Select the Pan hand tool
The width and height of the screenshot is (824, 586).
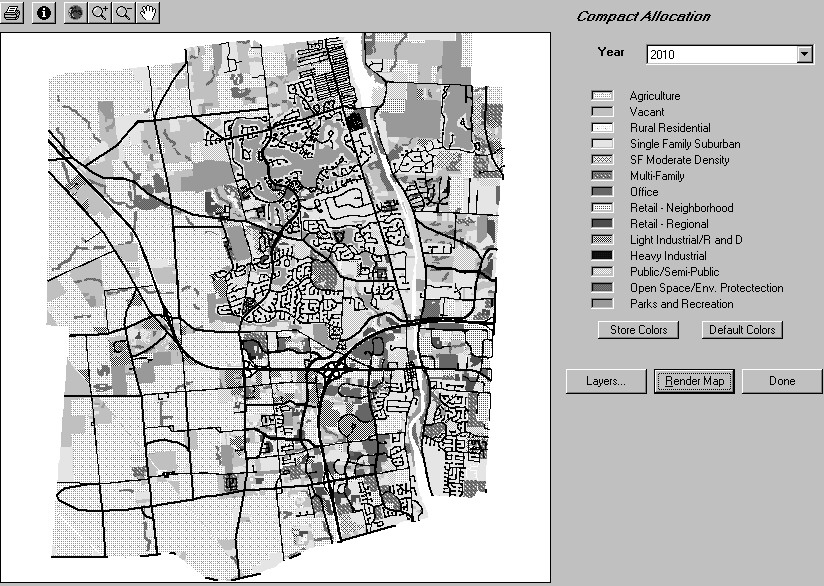148,12
